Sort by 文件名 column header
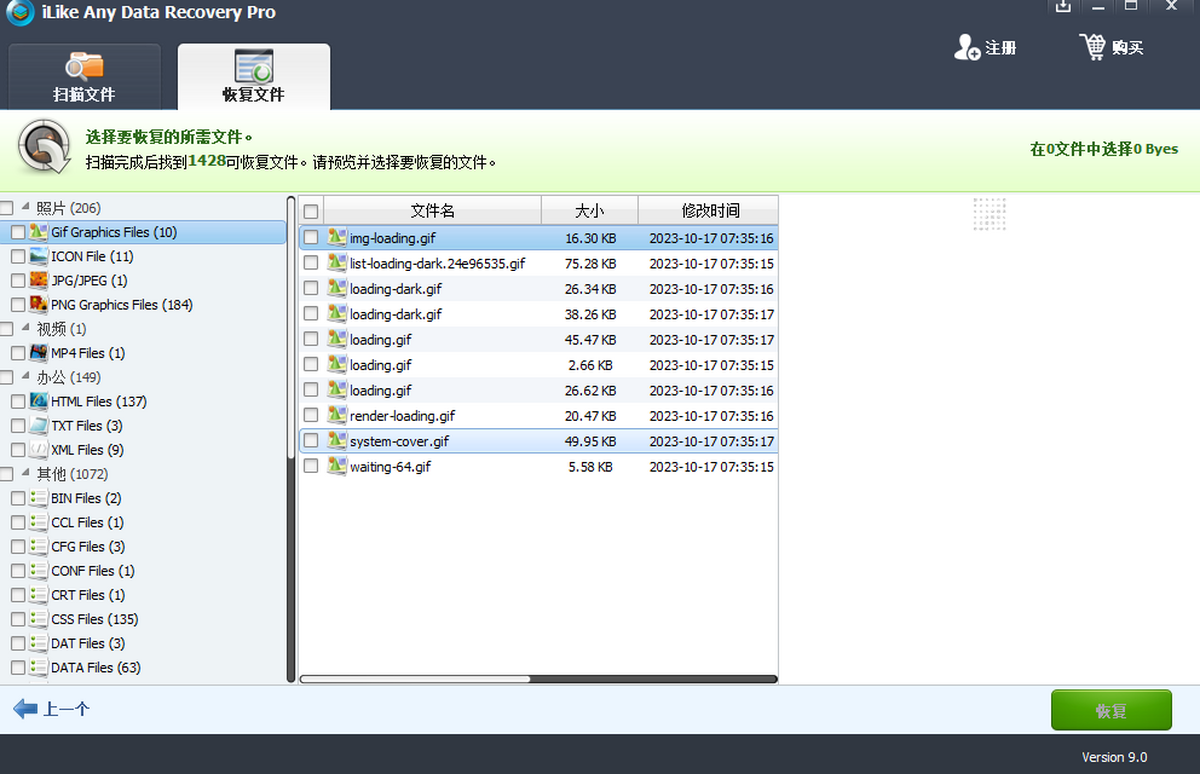 click(x=432, y=211)
